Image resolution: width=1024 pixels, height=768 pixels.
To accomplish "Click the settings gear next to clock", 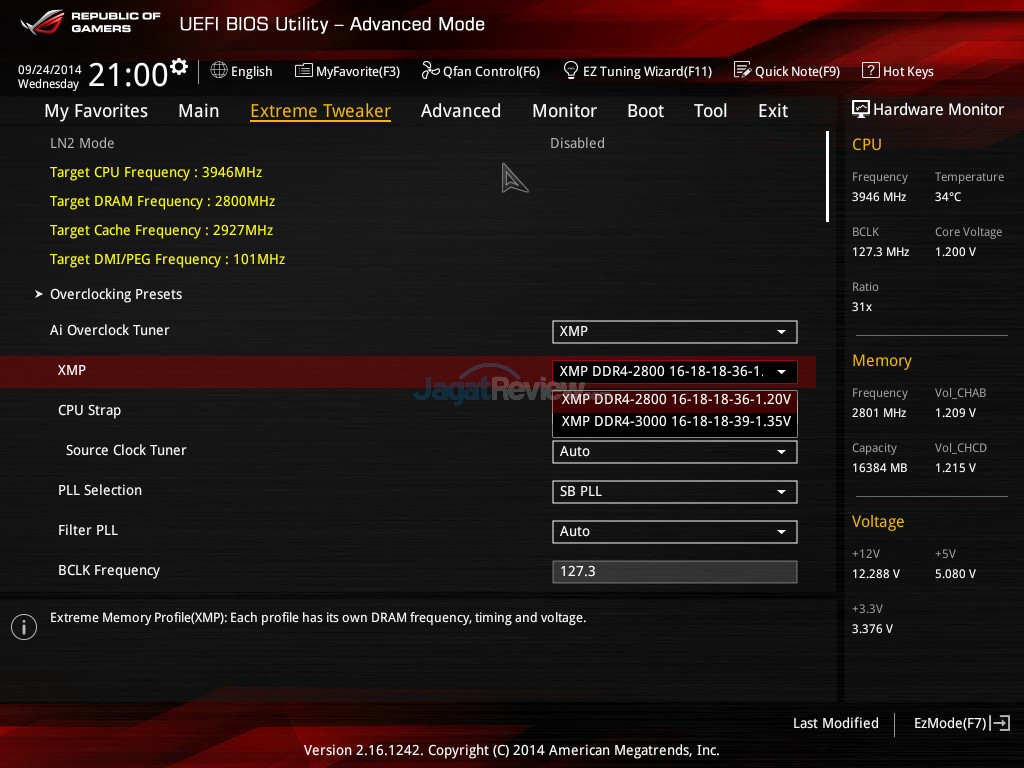I will 179,68.
